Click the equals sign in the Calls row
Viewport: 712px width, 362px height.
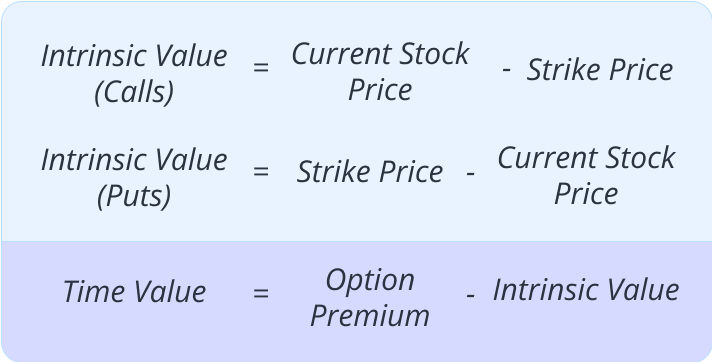261,68
